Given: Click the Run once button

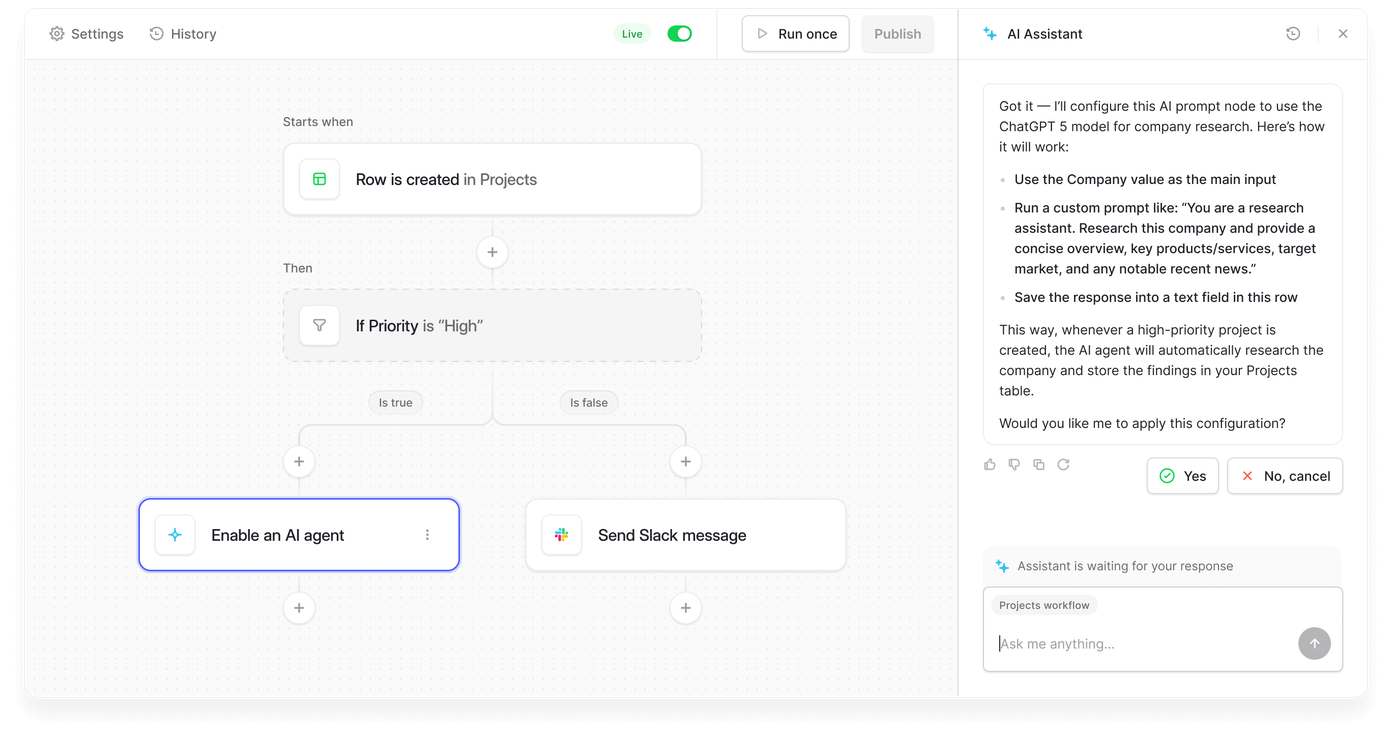Looking at the screenshot, I should 795,34.
